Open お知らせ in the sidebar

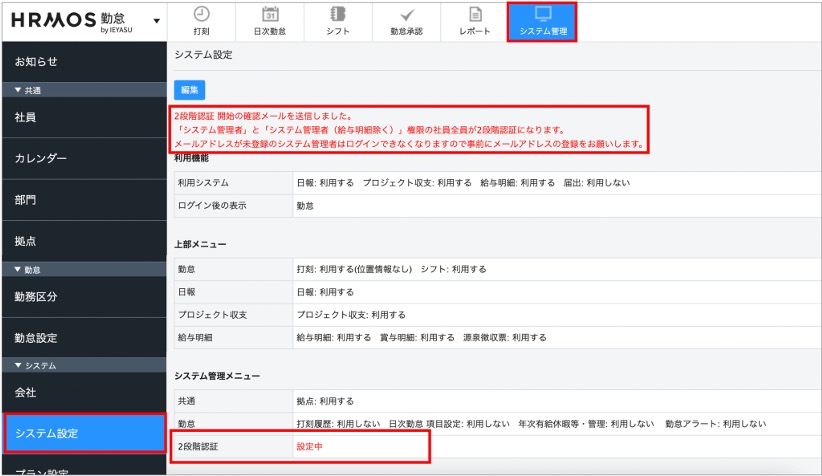coord(36,62)
